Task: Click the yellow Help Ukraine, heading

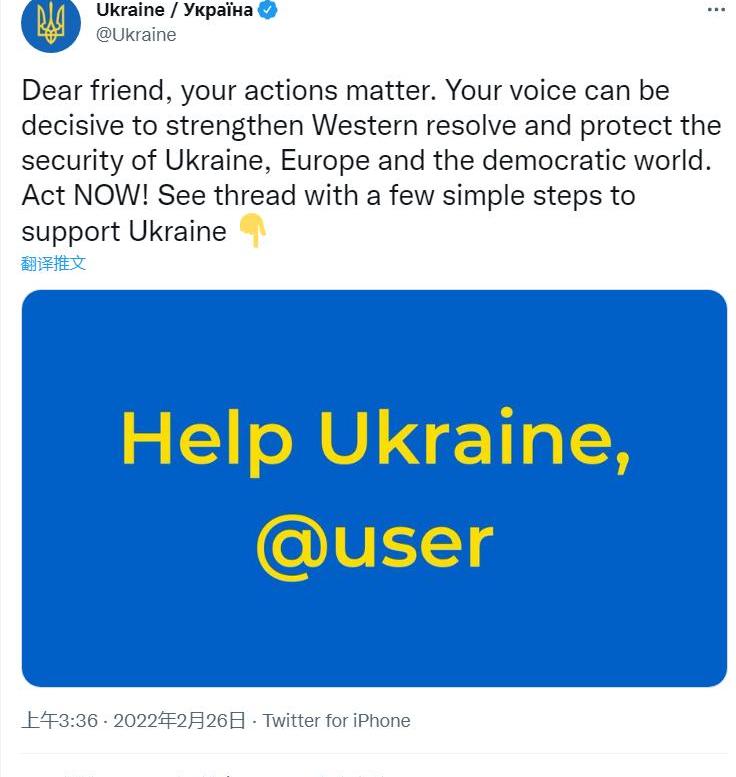Action: (376, 442)
